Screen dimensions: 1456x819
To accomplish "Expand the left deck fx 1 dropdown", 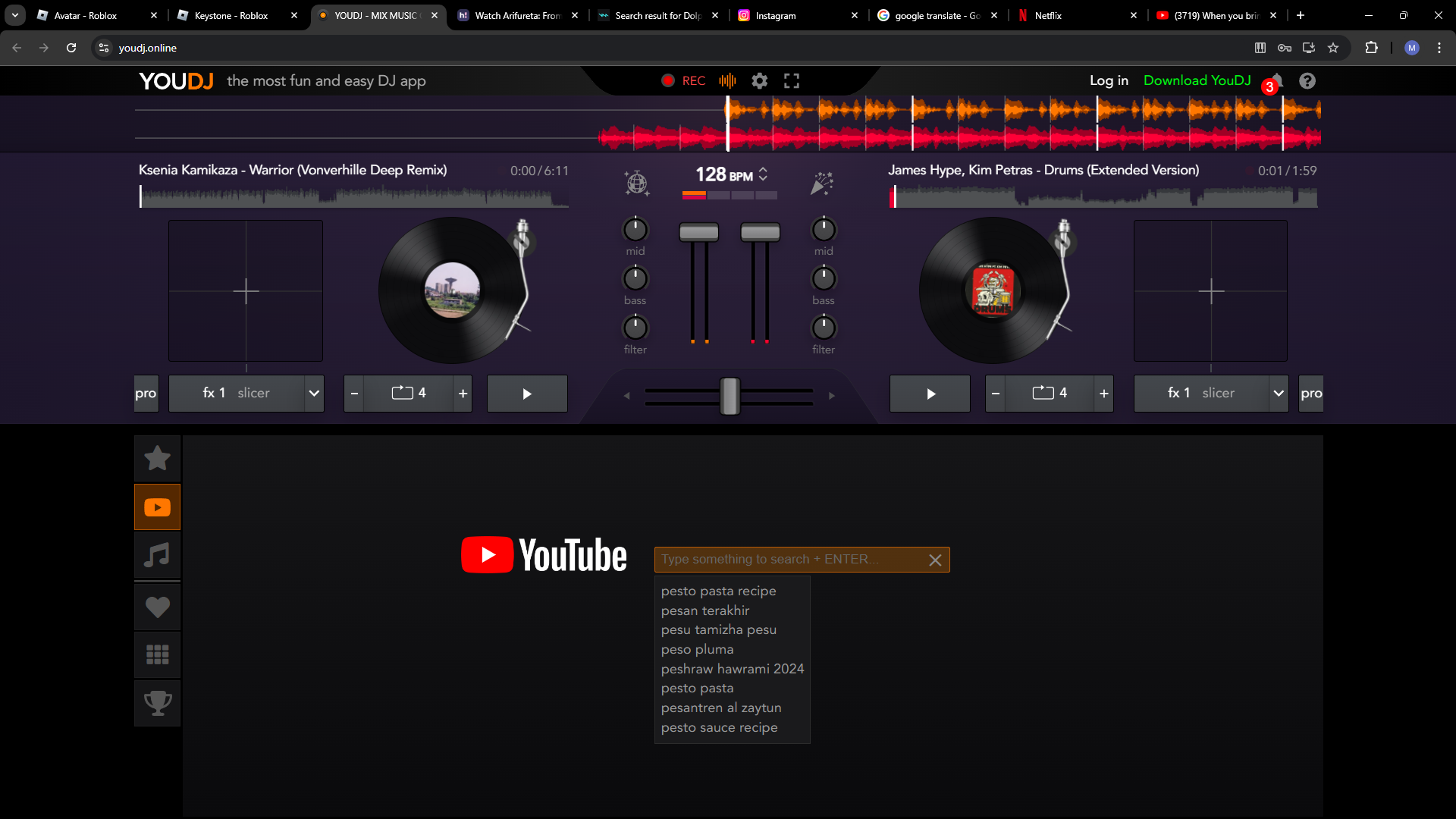I will pyautogui.click(x=314, y=394).
